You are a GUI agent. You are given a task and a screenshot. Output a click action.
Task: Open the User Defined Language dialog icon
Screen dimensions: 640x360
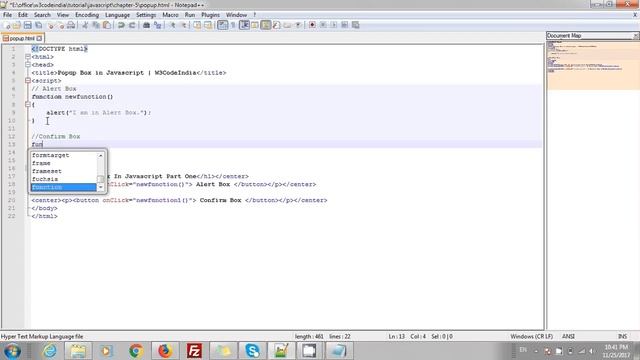click(x=255, y=25)
